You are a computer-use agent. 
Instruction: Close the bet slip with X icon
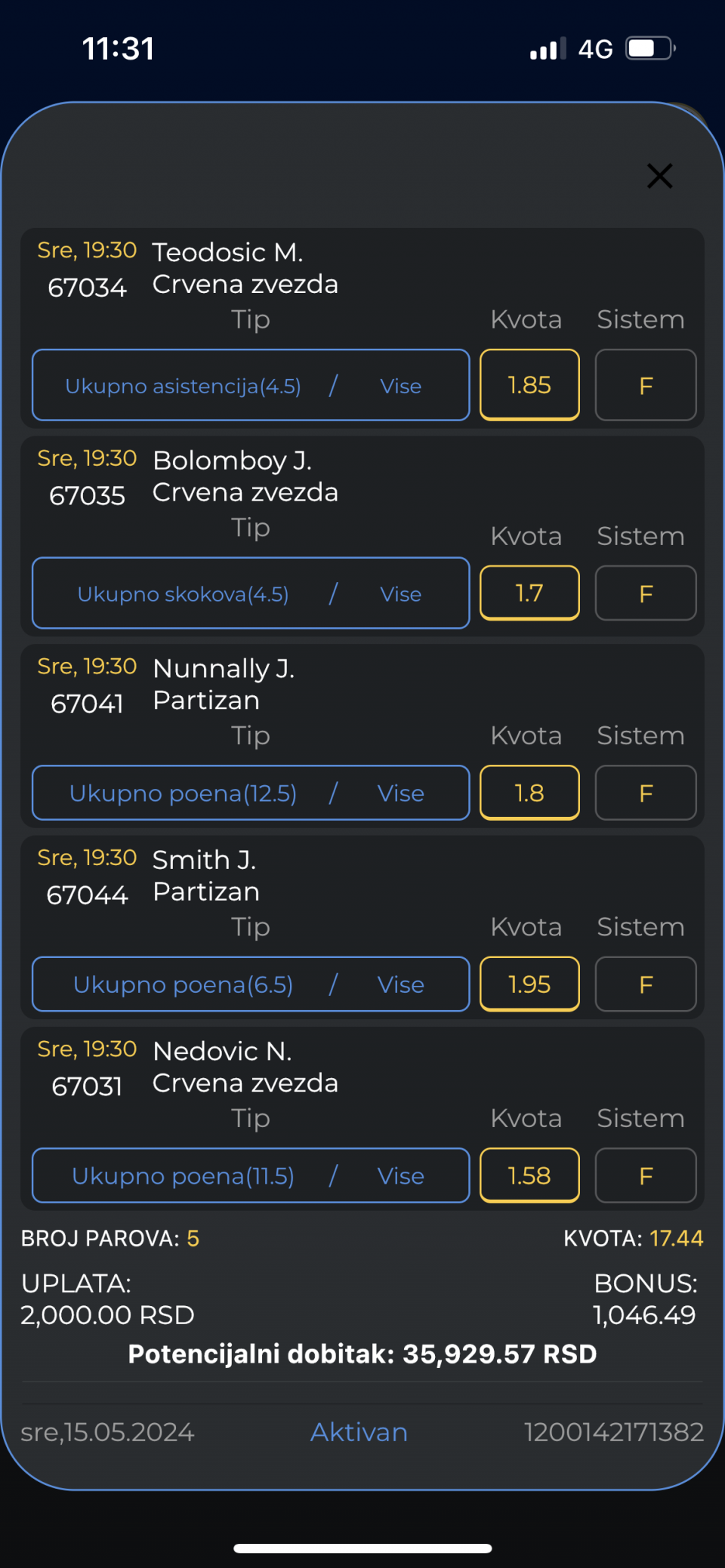pos(659,176)
